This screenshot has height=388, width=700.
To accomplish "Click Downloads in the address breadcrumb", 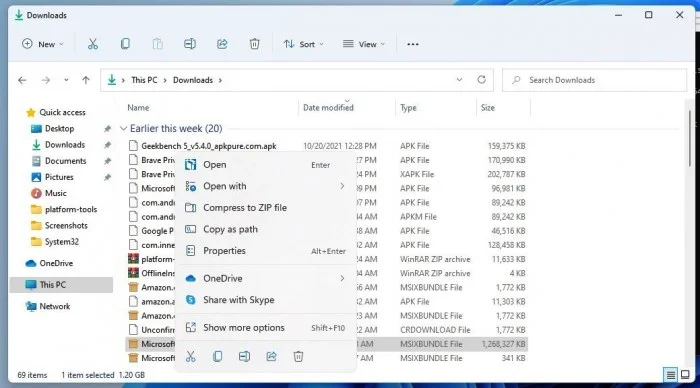I will [x=193, y=80].
